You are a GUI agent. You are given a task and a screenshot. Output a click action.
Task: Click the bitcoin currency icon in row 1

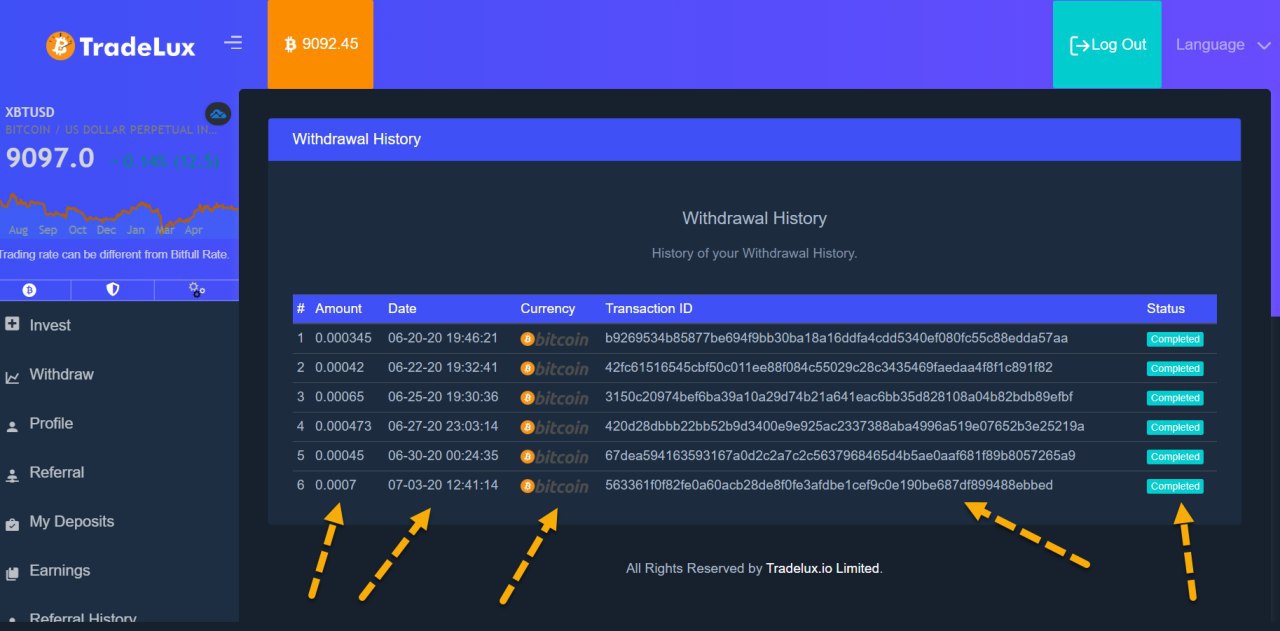555,339
